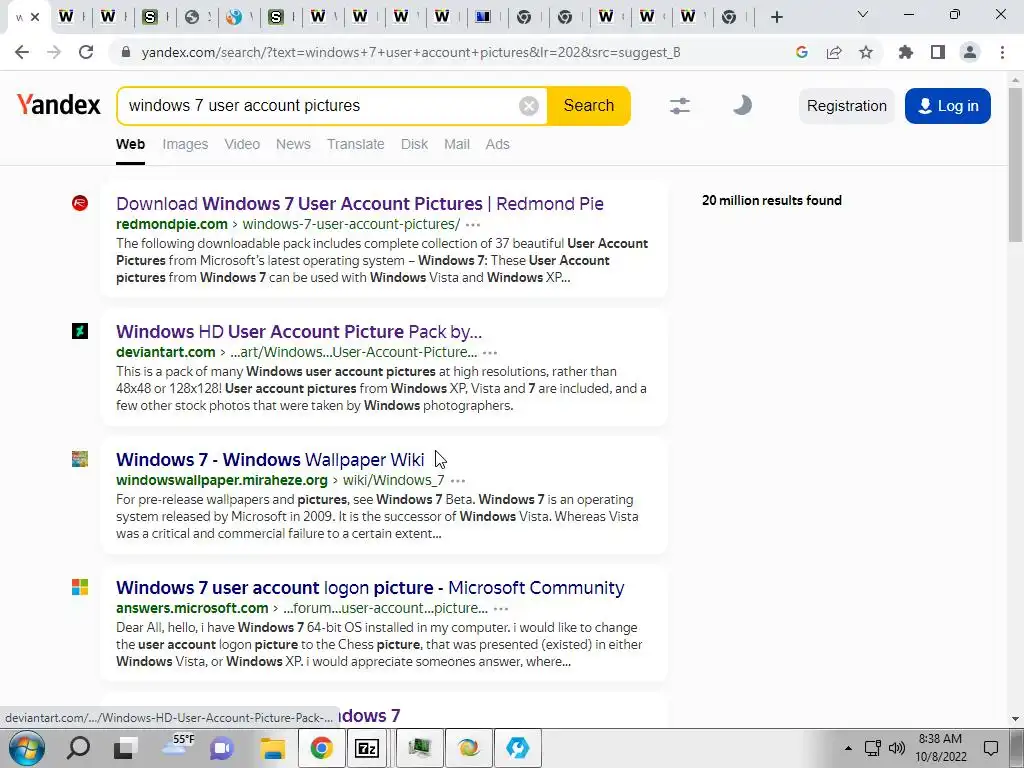
Task: Open the Ads tab
Action: (497, 144)
